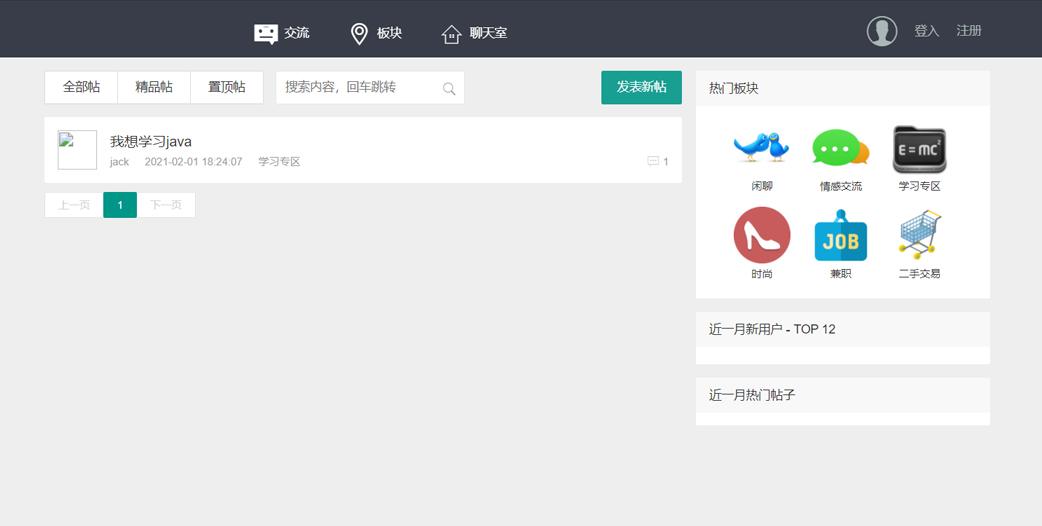Click the user avatar icon in header
This screenshot has width=1042, height=526.
click(x=881, y=31)
